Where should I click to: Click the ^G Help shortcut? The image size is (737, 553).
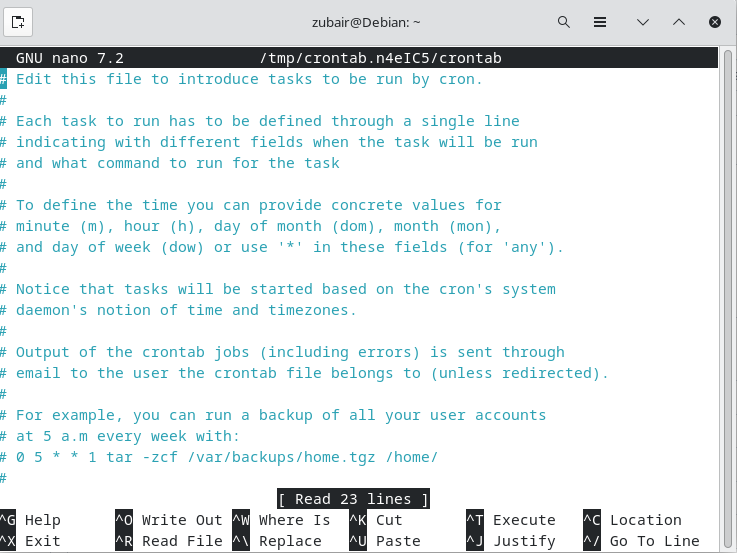[x=31, y=520]
